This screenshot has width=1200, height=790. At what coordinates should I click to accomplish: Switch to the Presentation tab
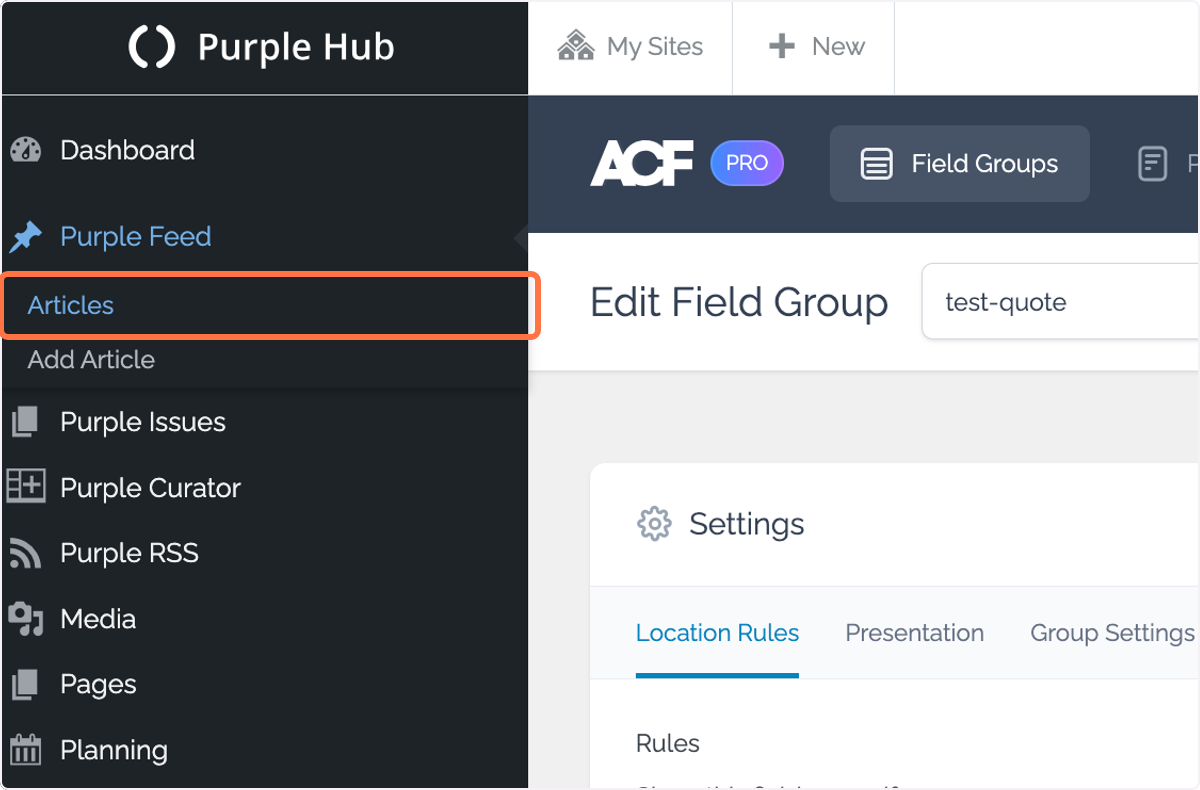click(914, 633)
